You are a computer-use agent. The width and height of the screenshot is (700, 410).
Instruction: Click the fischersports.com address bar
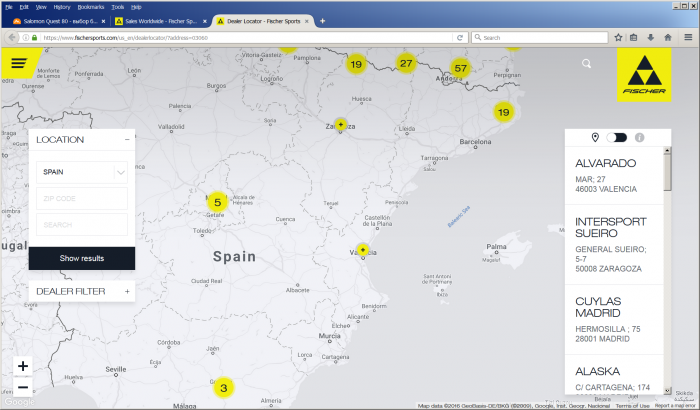pyautogui.click(x=246, y=38)
